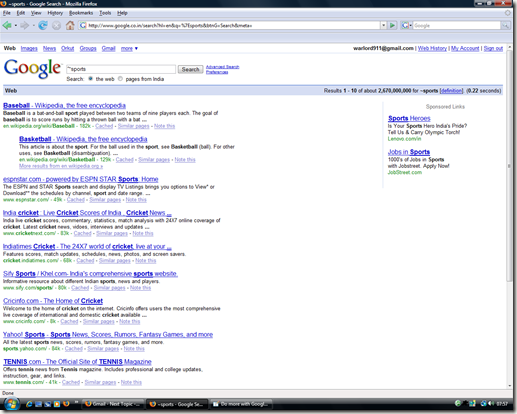517x414 pixels.
Task: Open the espnstar.com ESPN STAR Sports result
Action: click(x=81, y=179)
